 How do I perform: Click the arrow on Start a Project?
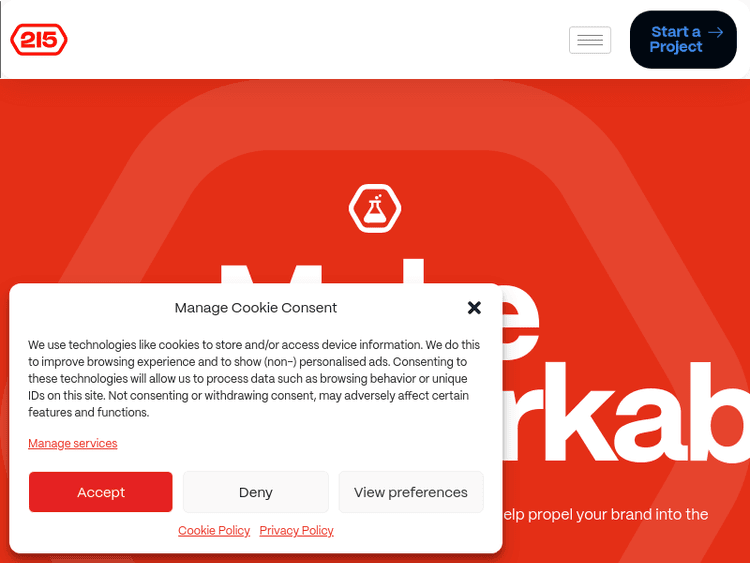[x=716, y=33]
